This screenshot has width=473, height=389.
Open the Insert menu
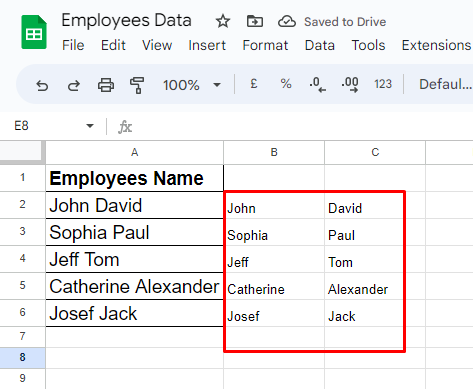[207, 45]
